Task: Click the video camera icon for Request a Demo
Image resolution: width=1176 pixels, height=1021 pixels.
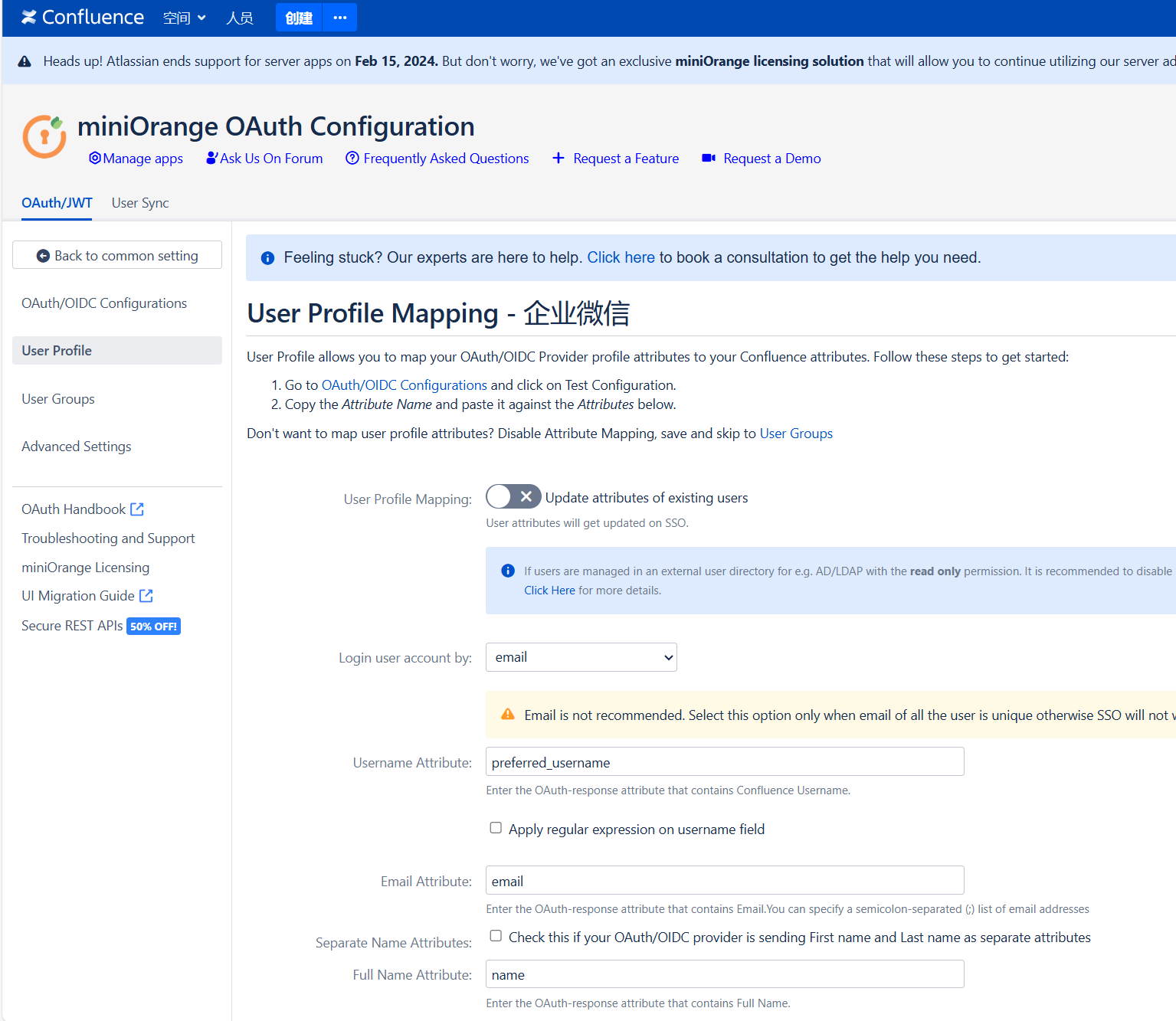Action: [709, 158]
